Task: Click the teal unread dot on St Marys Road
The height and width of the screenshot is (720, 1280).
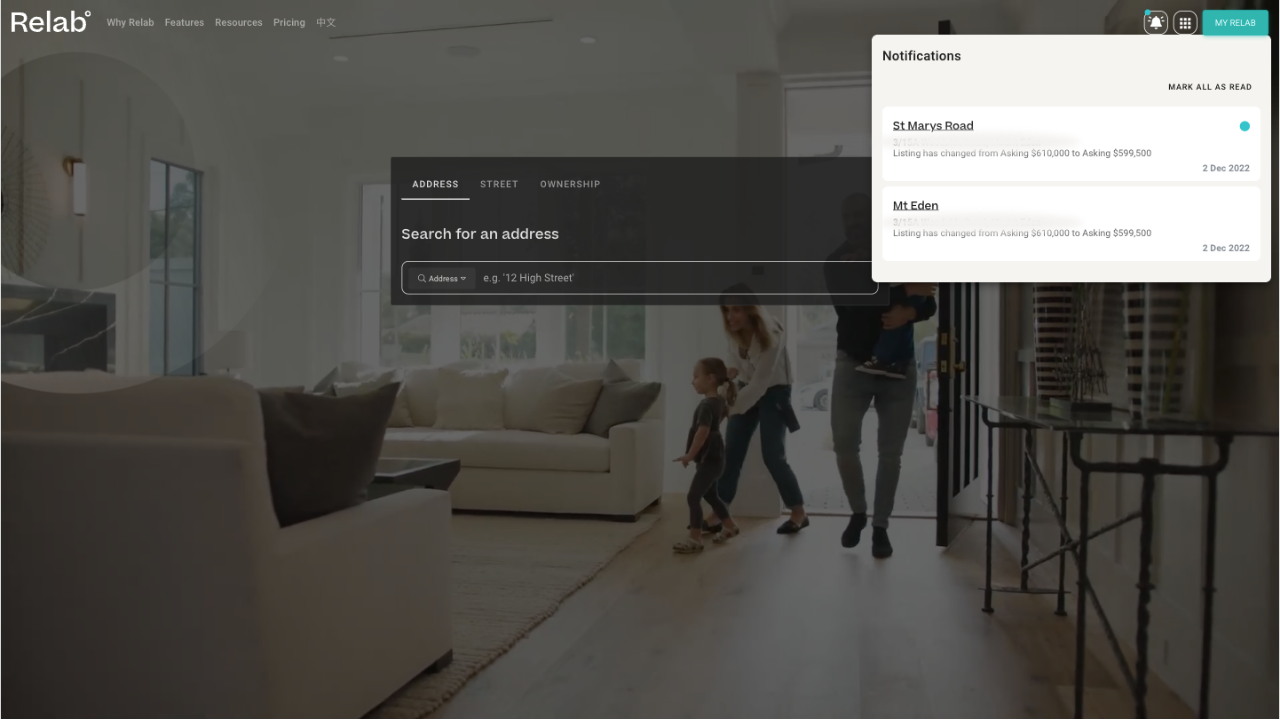Action: 1244,126
